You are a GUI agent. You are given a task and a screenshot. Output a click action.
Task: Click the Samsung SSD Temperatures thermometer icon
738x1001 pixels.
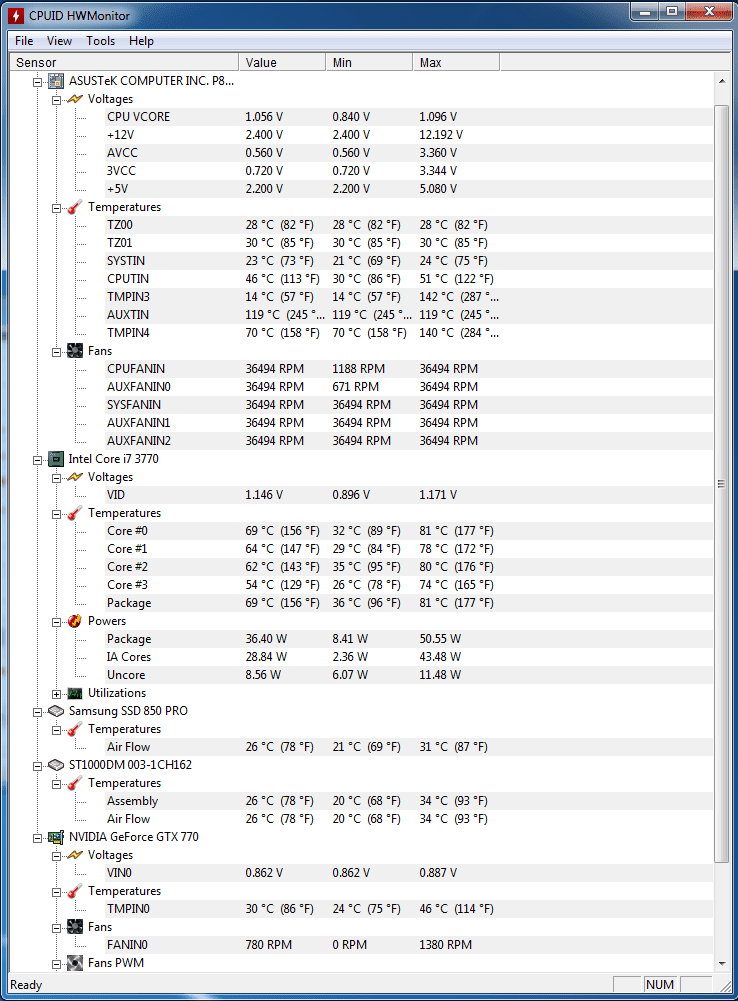point(75,728)
